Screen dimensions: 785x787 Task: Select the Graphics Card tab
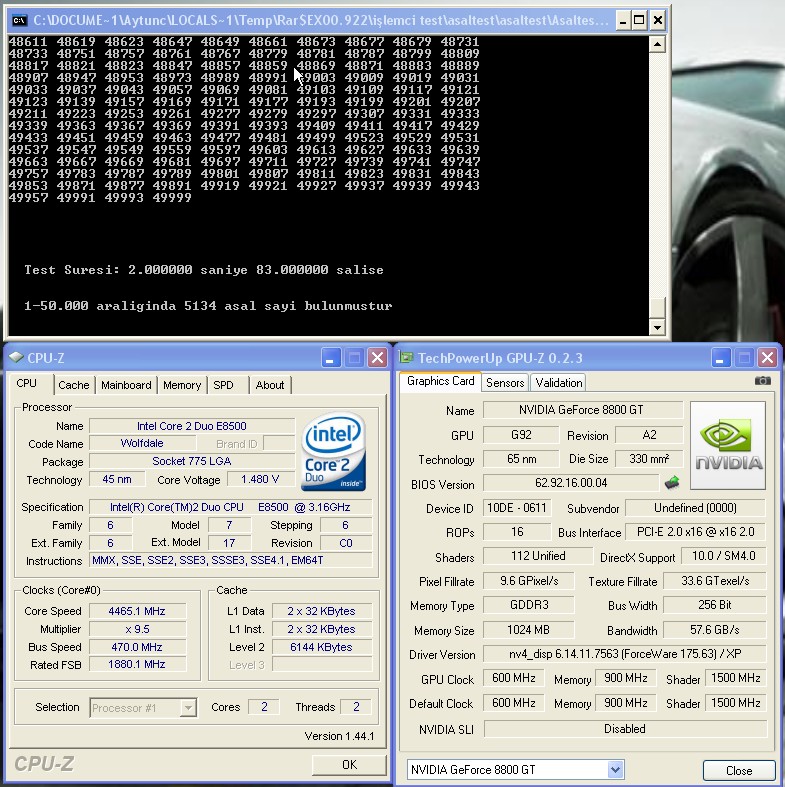tap(440, 381)
